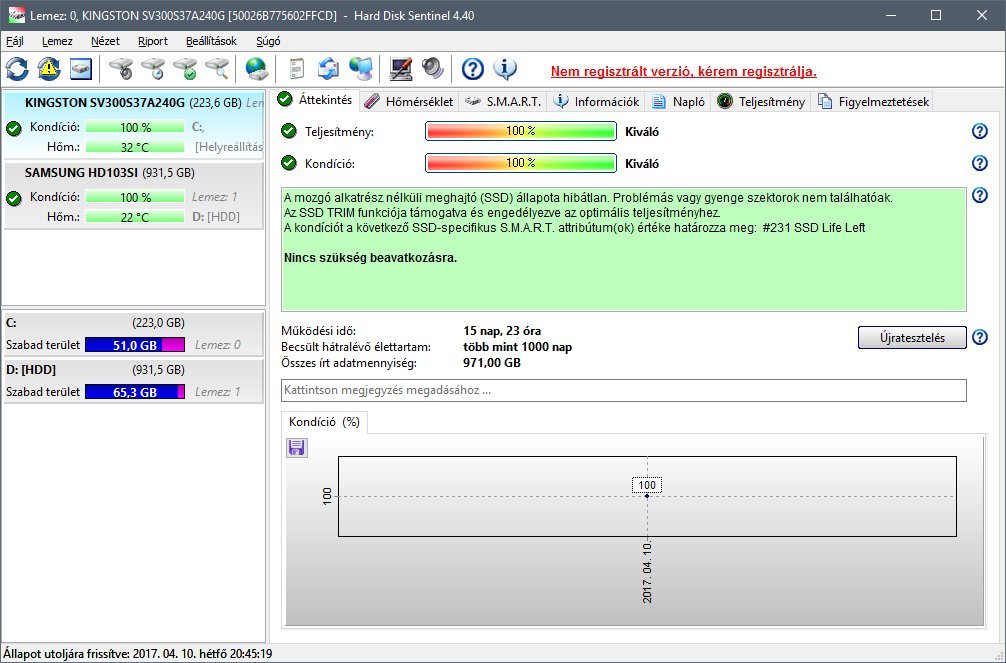Switch to the Információk tab

point(597,101)
